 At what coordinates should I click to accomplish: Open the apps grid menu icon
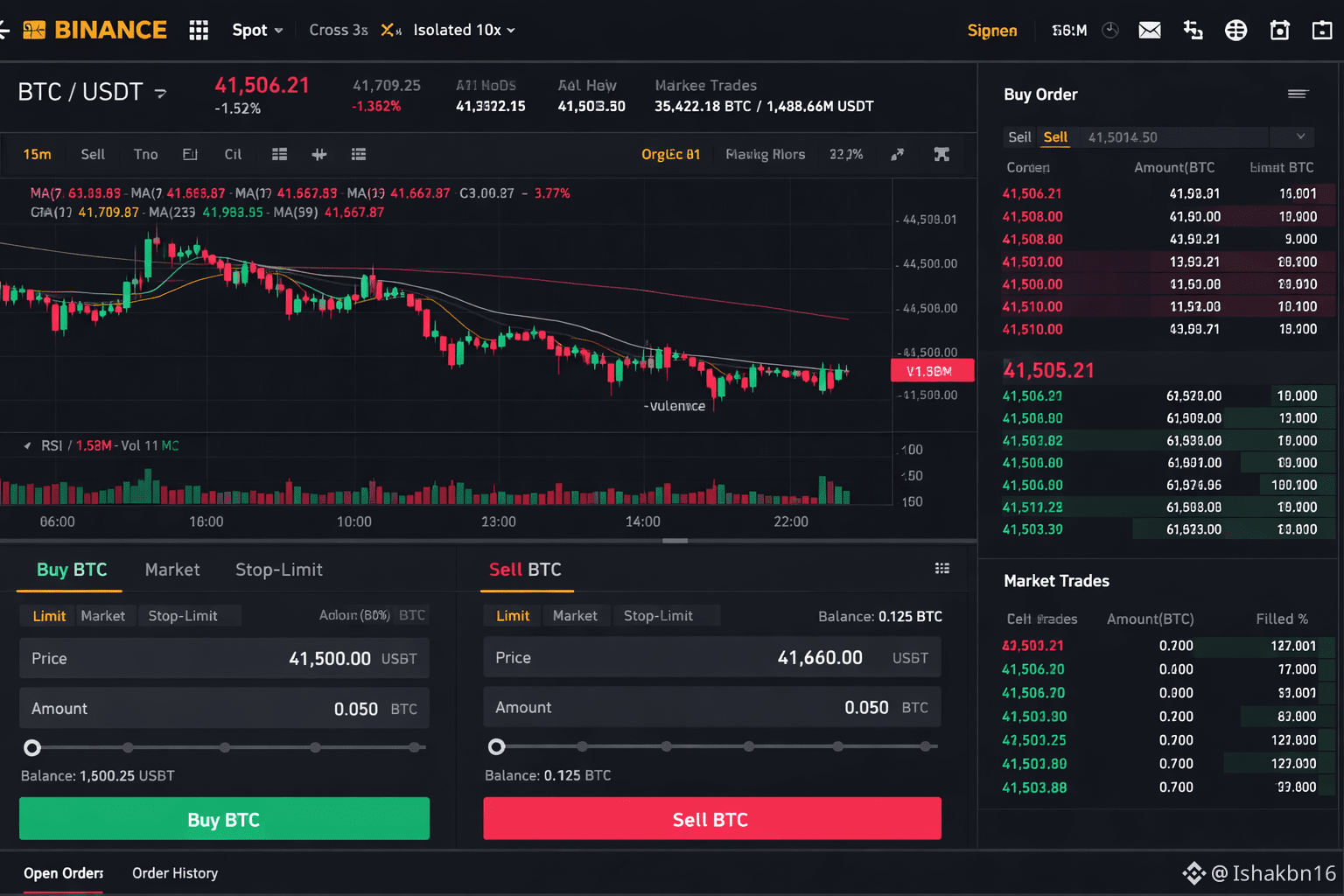point(199,31)
